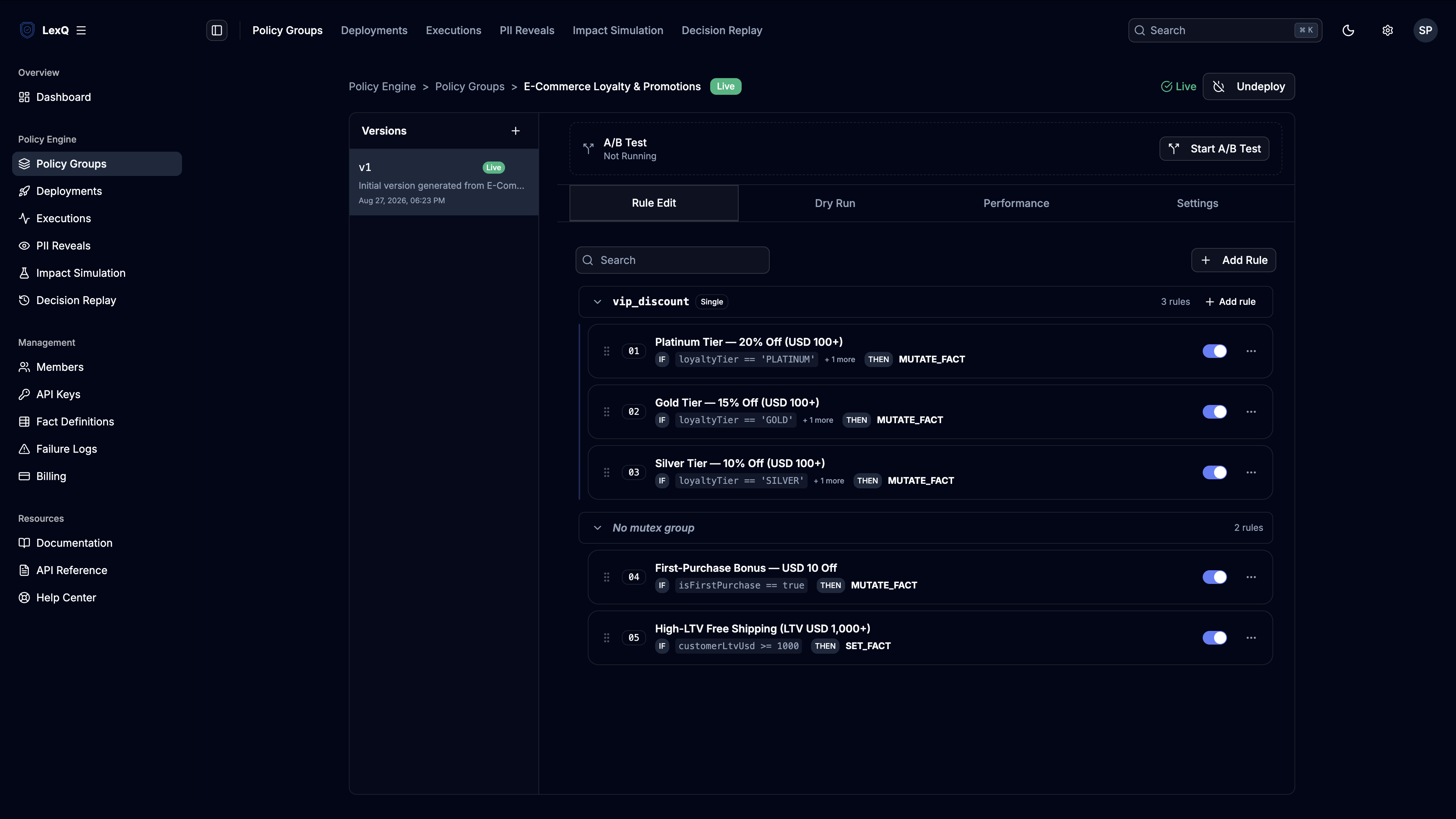Open Failure Logs in sidebar
The image size is (1456, 819).
pos(97,449)
